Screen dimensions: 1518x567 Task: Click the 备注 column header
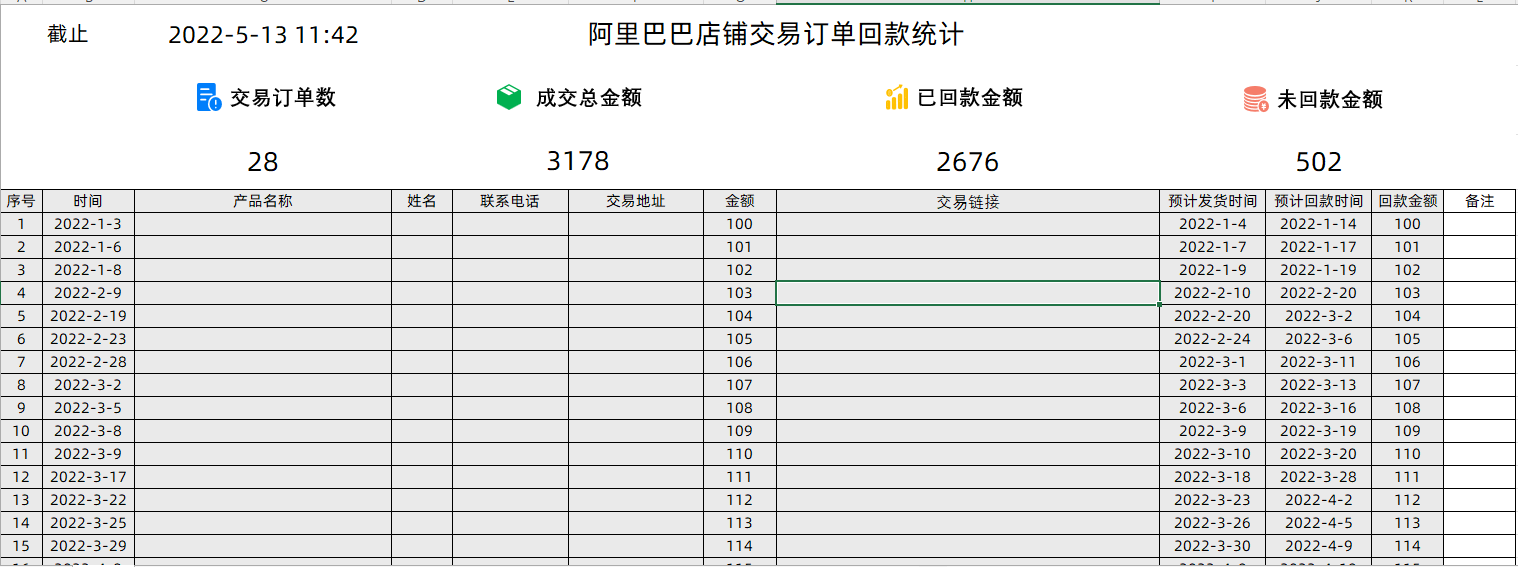click(1480, 201)
